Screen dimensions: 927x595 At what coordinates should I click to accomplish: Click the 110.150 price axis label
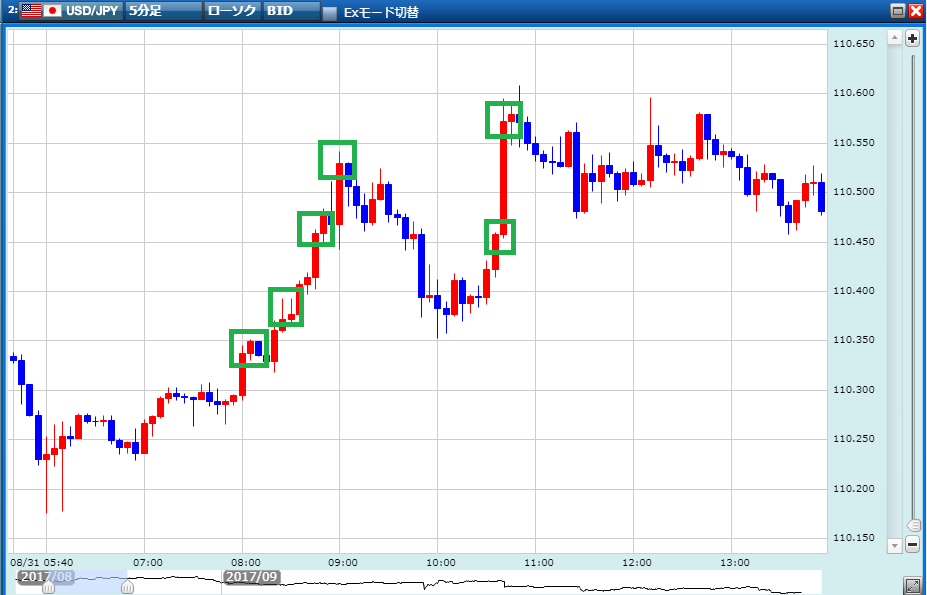point(853,538)
